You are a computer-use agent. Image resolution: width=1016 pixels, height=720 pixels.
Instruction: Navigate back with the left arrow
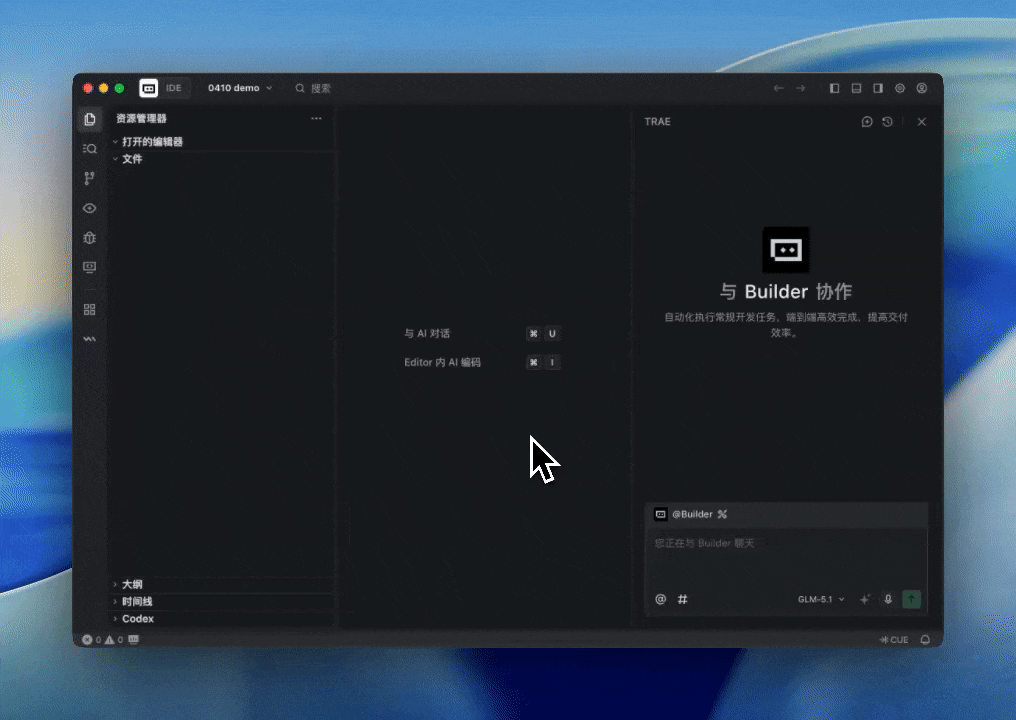[x=779, y=88]
